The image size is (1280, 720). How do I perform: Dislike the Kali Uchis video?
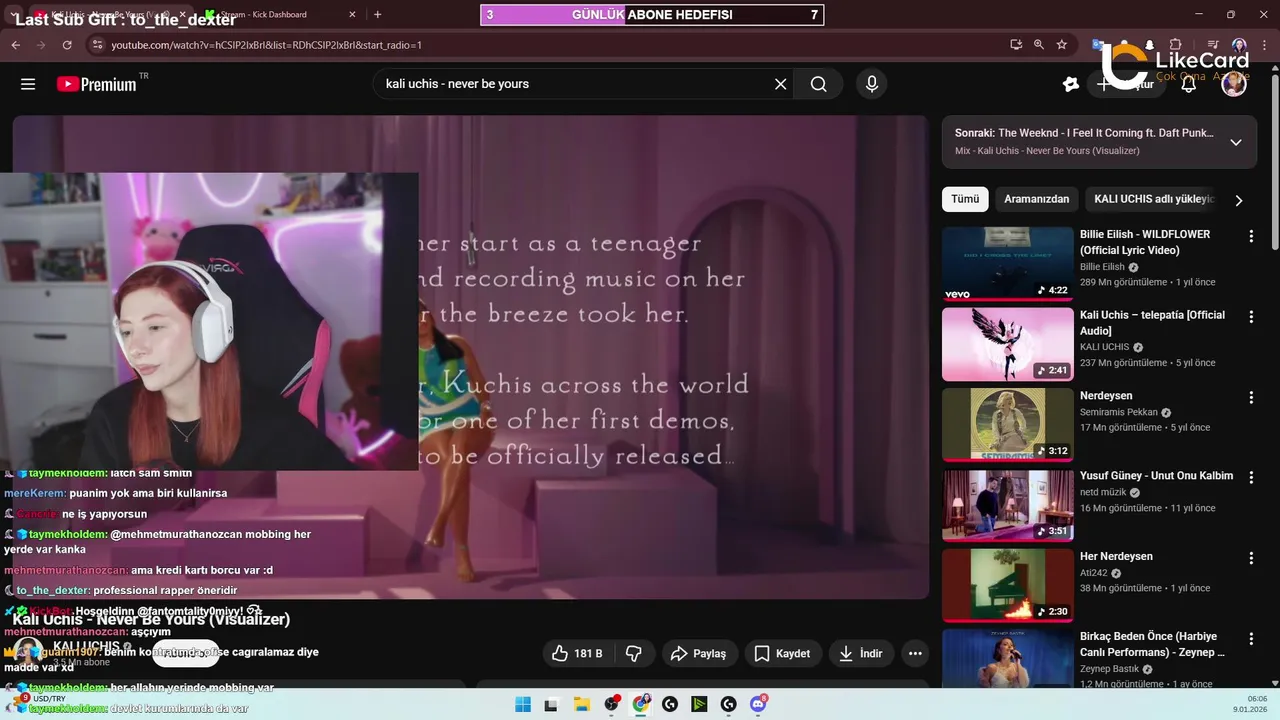coord(633,653)
